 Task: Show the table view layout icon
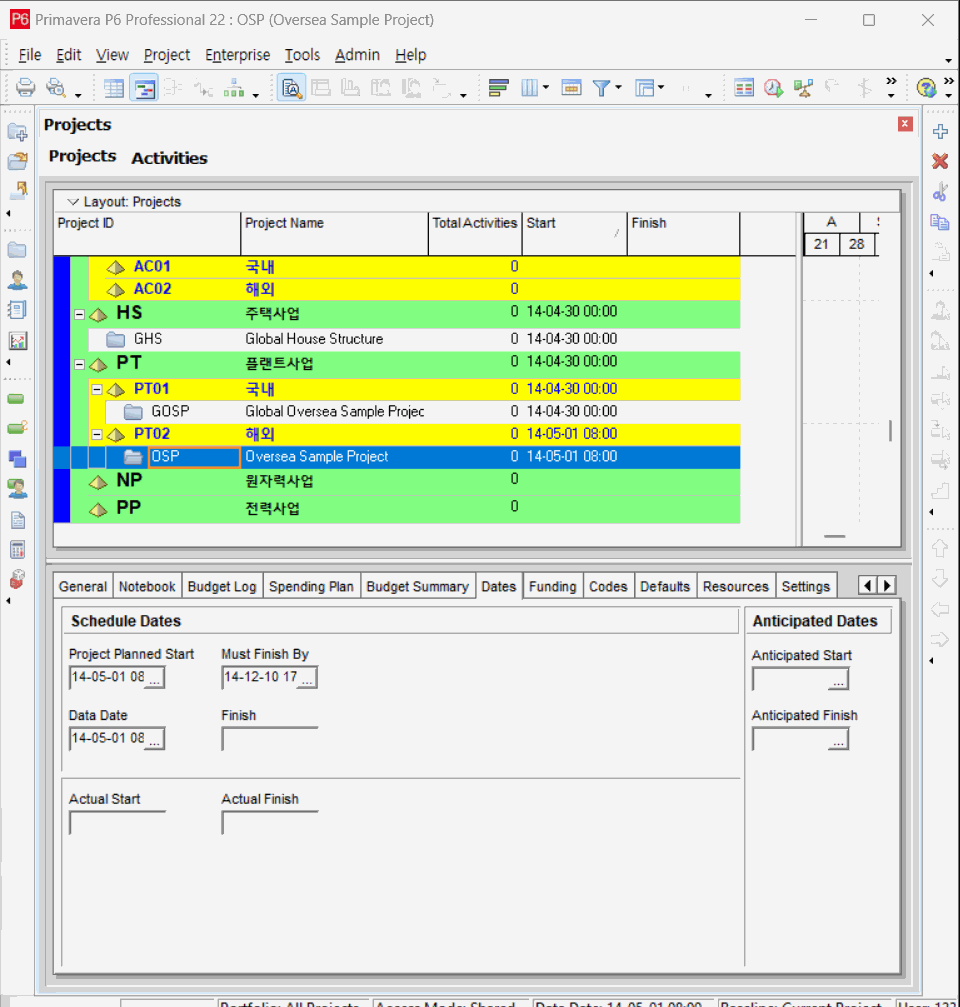[x=114, y=88]
